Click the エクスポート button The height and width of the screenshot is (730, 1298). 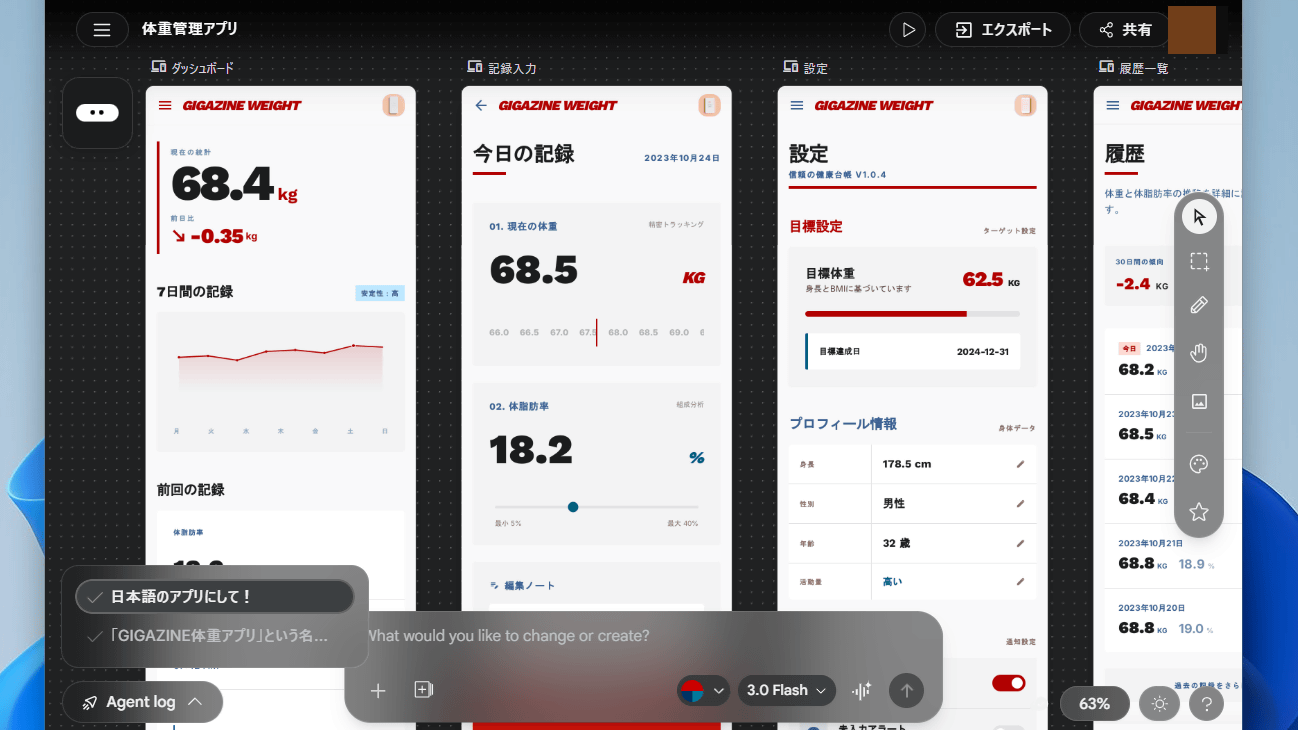point(1002,29)
